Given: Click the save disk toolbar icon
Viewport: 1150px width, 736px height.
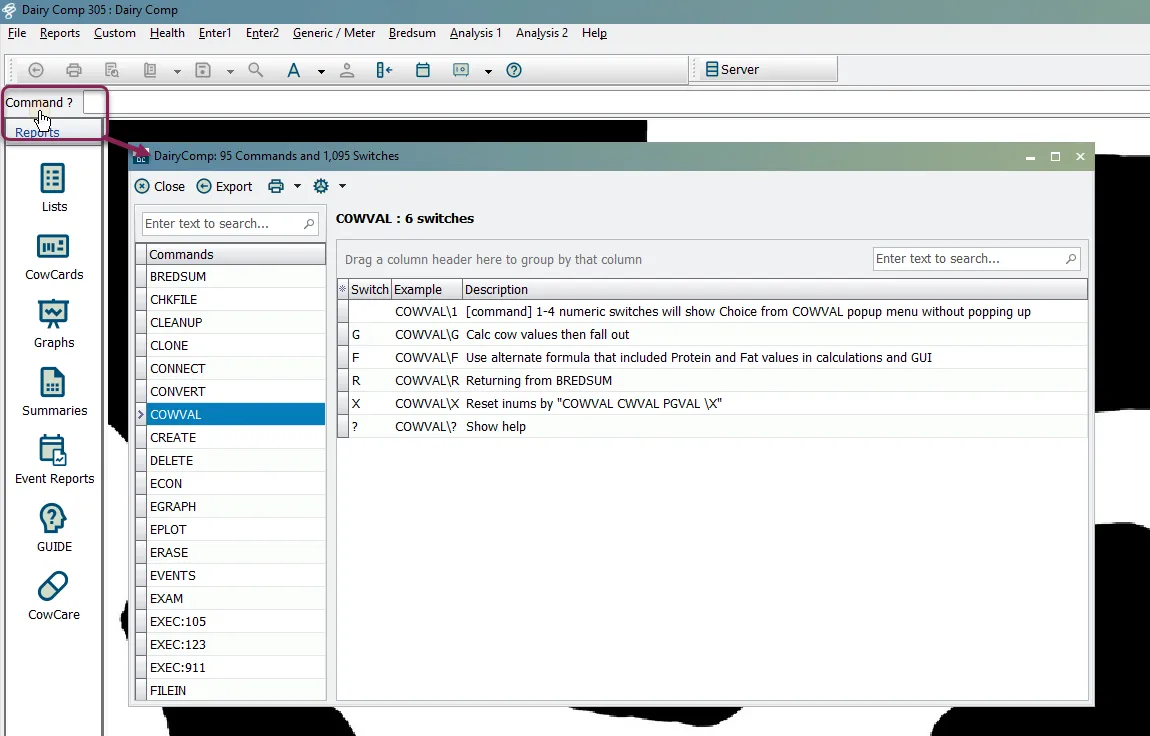Looking at the screenshot, I should click(x=203, y=70).
